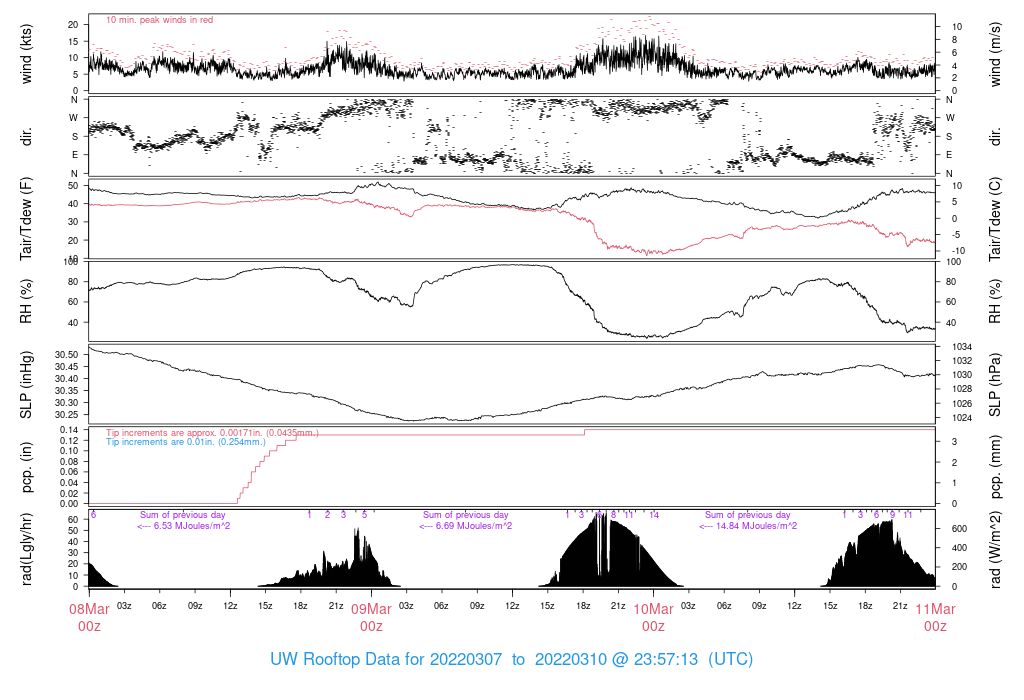1024x700 pixels.
Task: Click the 'SLP (inHg)' axis label
Action: pos(26,385)
